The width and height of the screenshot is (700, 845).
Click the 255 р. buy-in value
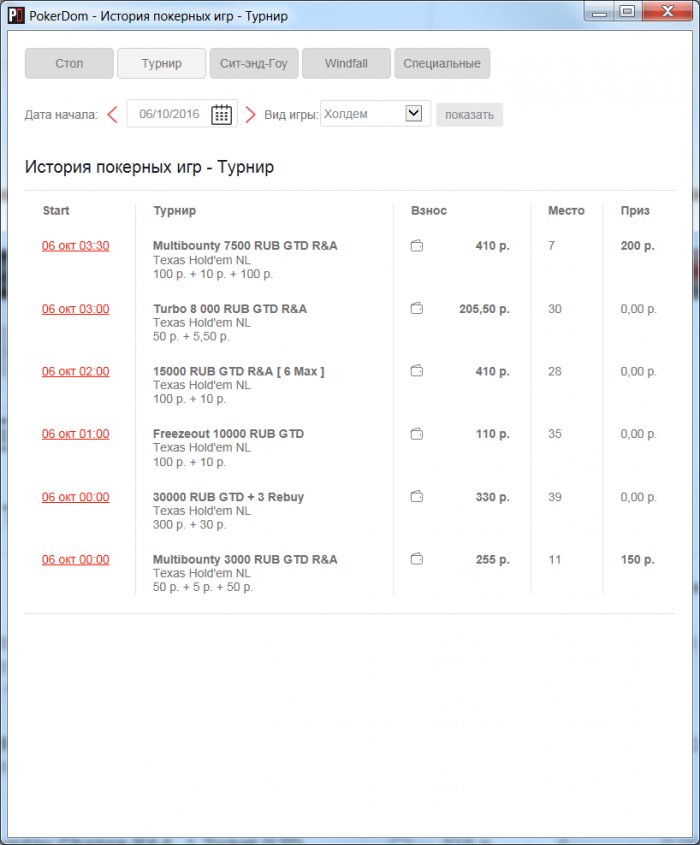[492, 559]
